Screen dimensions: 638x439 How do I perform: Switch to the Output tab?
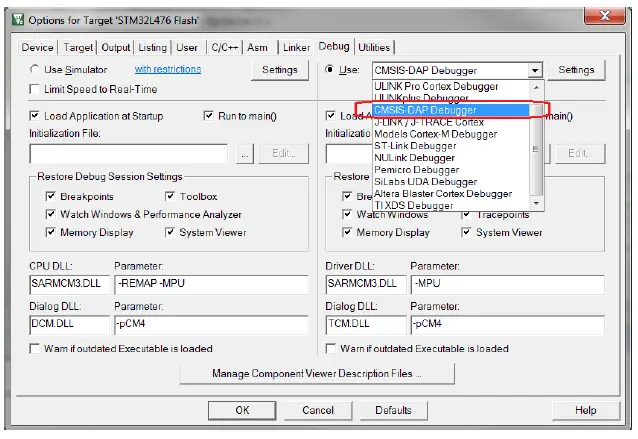[116, 48]
